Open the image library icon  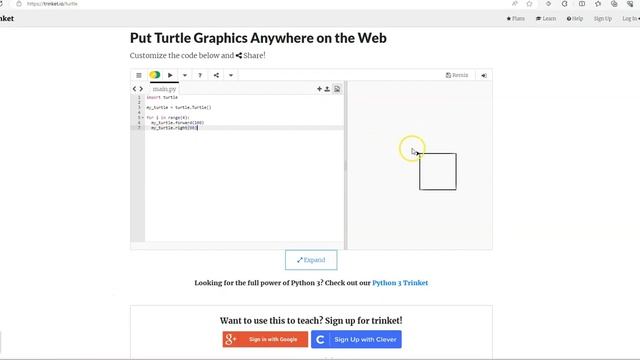pos(337,89)
